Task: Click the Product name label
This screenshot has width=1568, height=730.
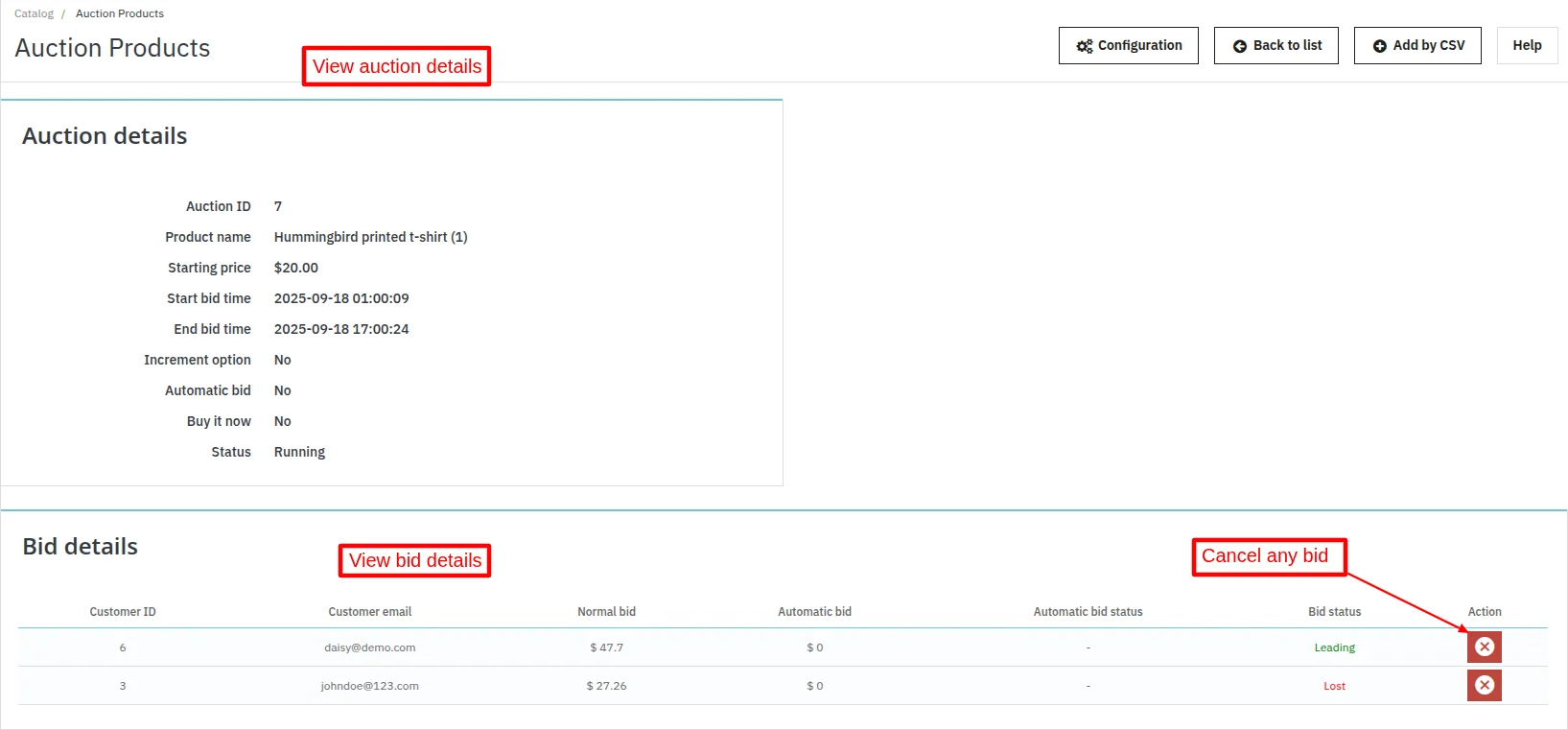Action: [x=208, y=237]
